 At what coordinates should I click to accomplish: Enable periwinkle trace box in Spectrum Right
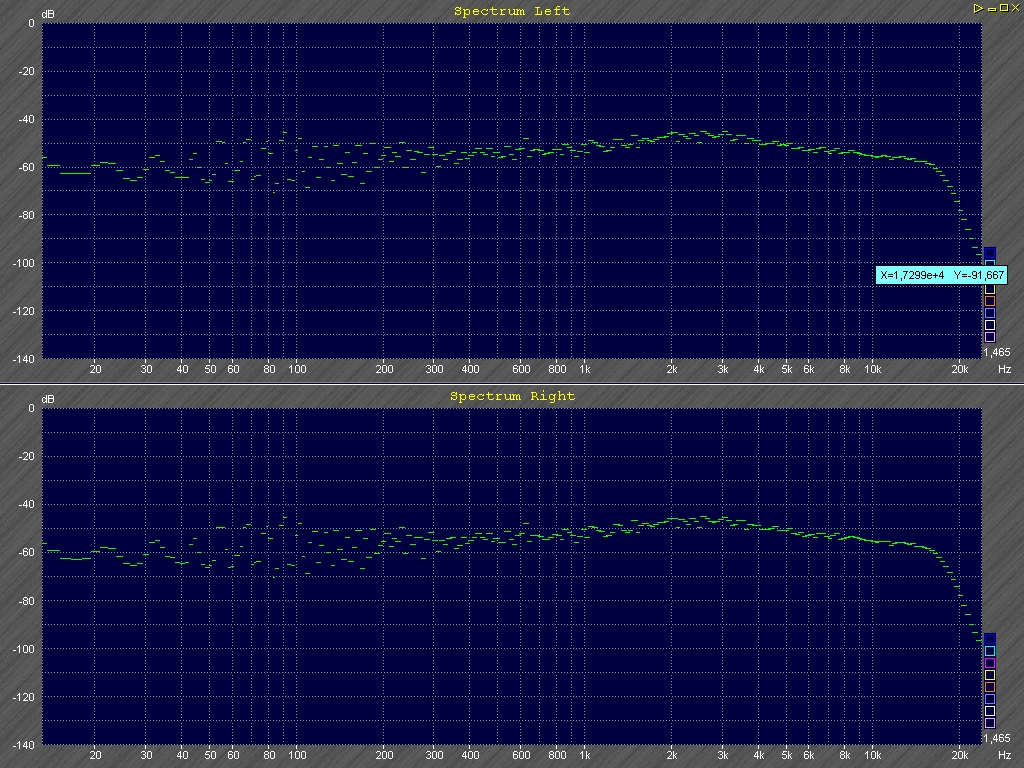point(990,698)
